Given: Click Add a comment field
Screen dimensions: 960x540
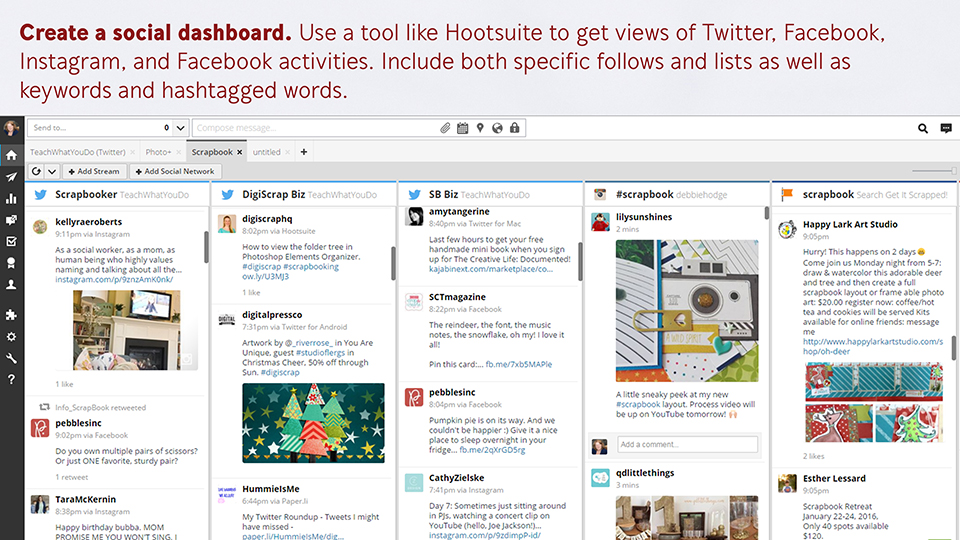Looking at the screenshot, I should [x=687, y=444].
